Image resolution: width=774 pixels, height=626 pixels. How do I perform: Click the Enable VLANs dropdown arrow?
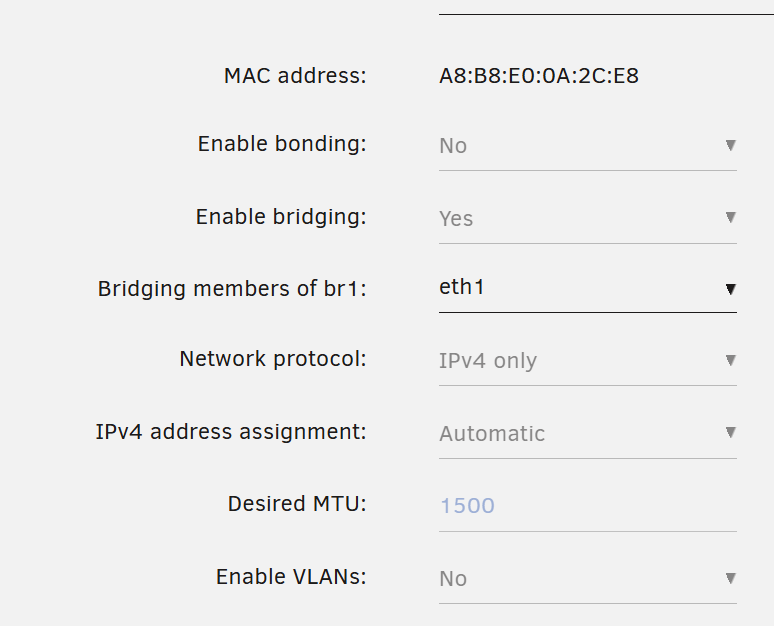(x=731, y=578)
